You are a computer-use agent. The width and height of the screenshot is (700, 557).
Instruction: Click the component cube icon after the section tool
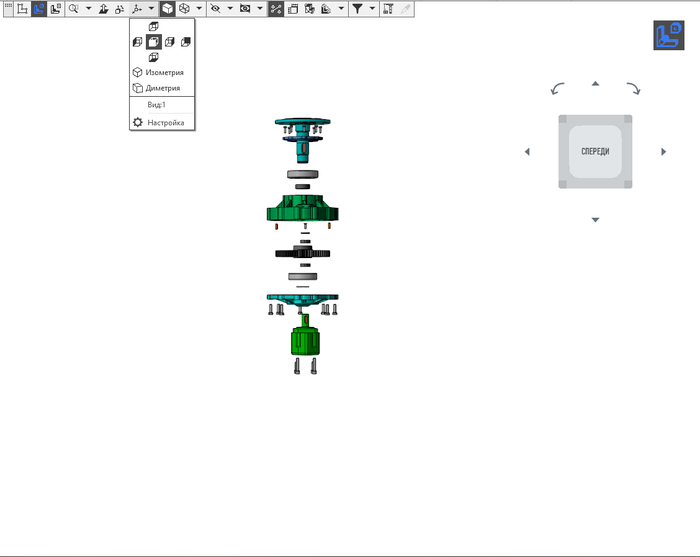[x=309, y=9]
